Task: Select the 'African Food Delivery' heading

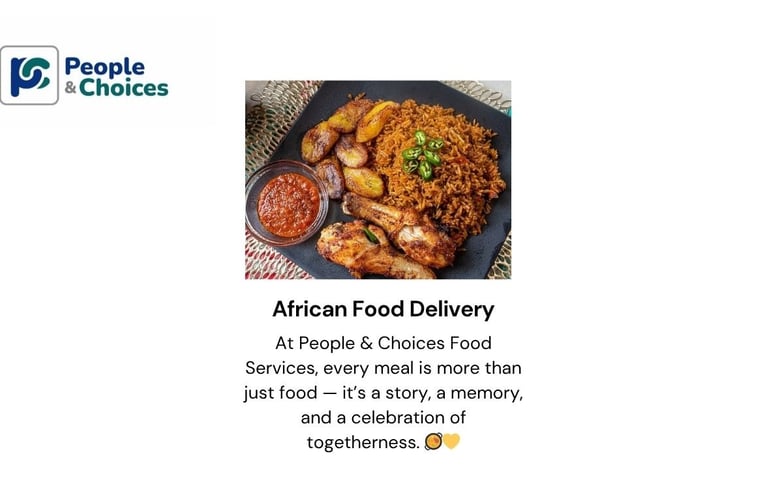Action: coord(383,309)
